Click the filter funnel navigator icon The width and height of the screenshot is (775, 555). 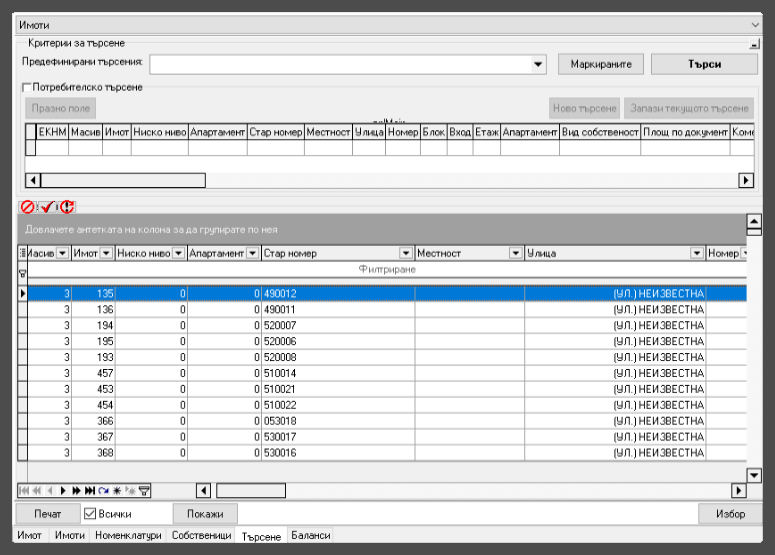pos(144,491)
